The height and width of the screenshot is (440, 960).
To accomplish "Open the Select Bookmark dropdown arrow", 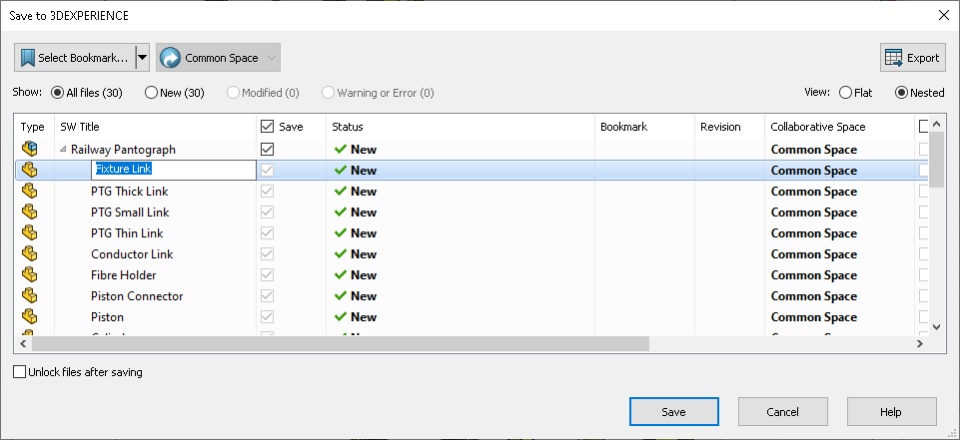I will pos(142,58).
